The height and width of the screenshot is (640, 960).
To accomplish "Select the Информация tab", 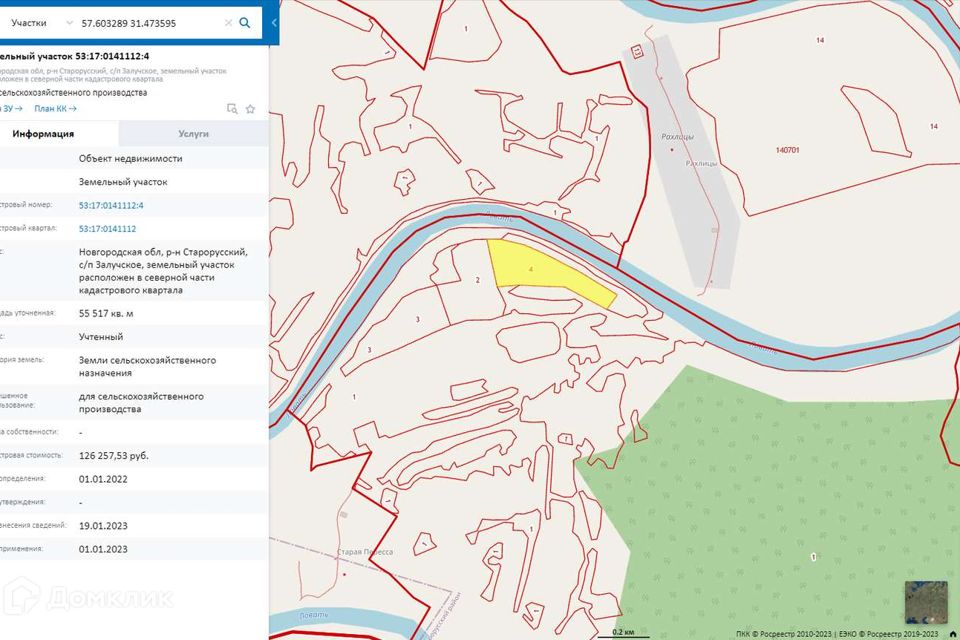I will pyautogui.click(x=43, y=134).
